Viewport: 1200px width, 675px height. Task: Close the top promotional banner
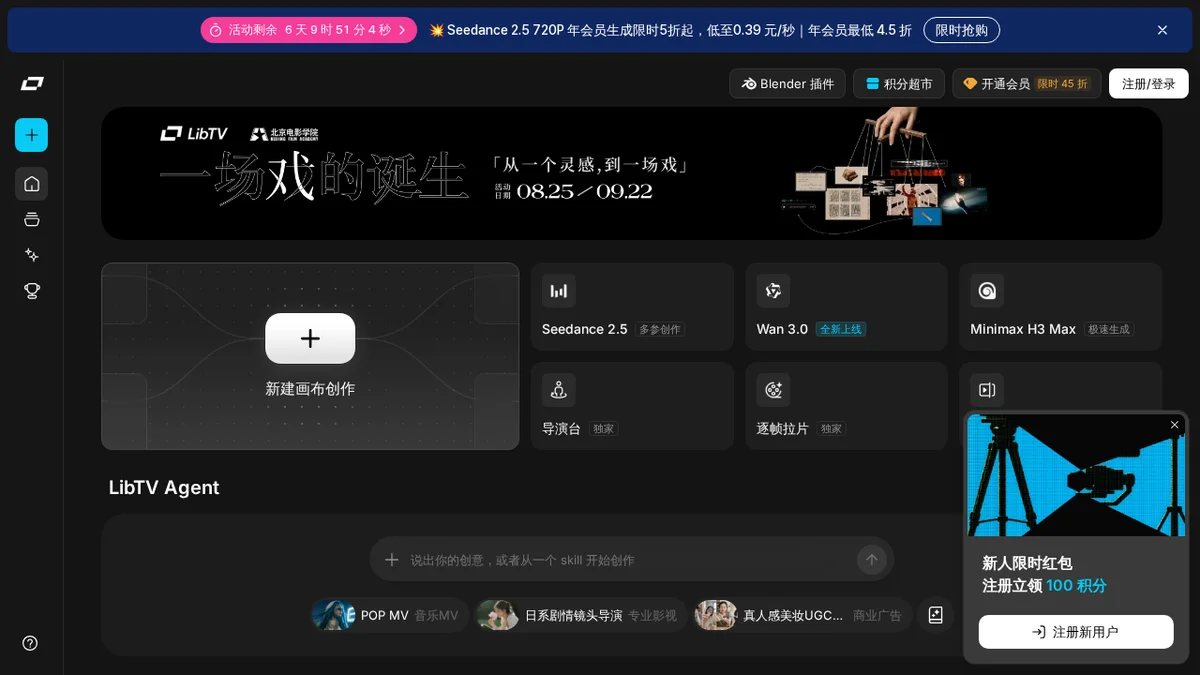click(x=1162, y=30)
